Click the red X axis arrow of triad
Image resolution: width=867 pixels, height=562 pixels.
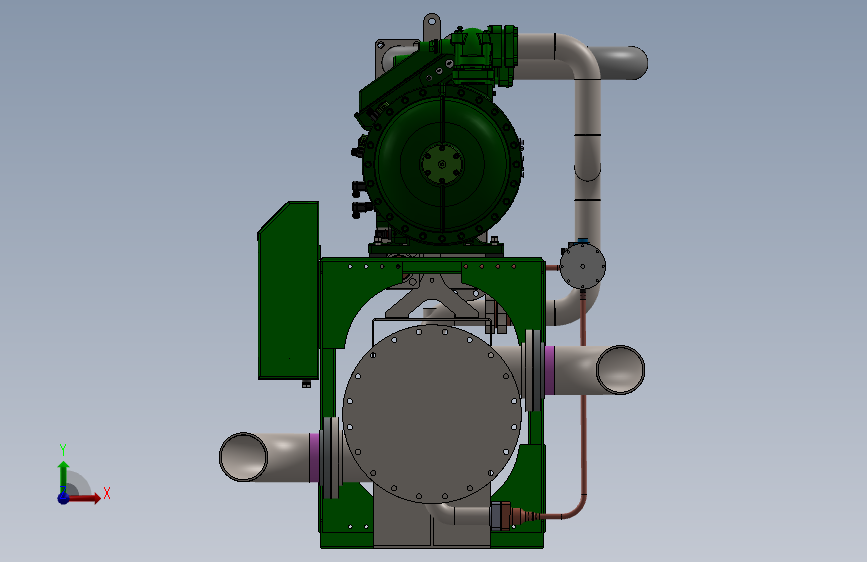click(83, 498)
